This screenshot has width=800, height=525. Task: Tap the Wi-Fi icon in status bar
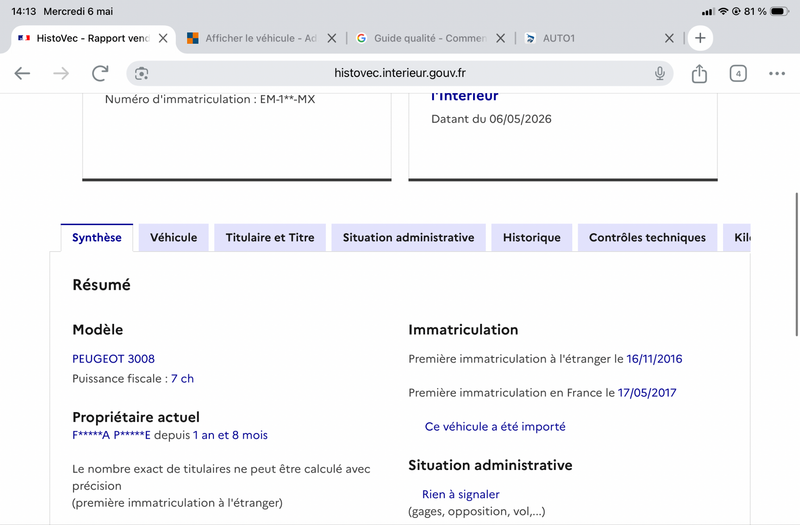point(723,11)
